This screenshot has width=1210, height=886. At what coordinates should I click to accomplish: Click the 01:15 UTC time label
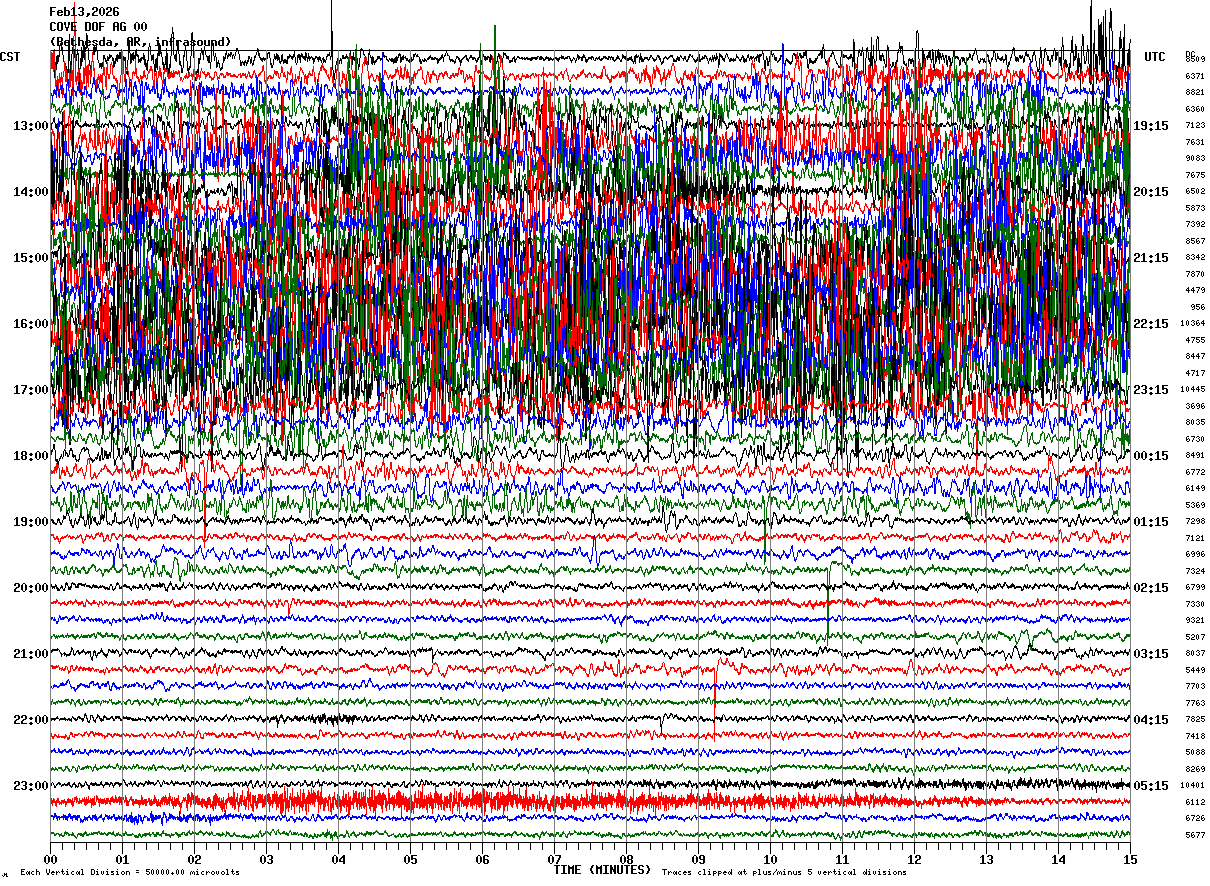click(x=1151, y=522)
